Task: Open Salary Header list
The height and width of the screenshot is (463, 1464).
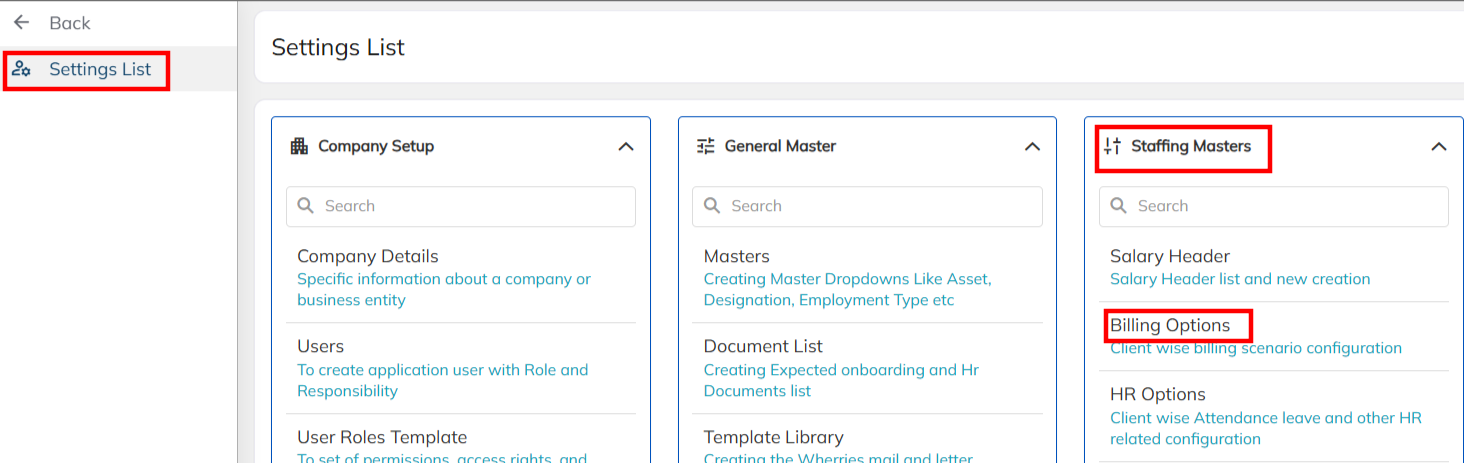Action: [1169, 257]
